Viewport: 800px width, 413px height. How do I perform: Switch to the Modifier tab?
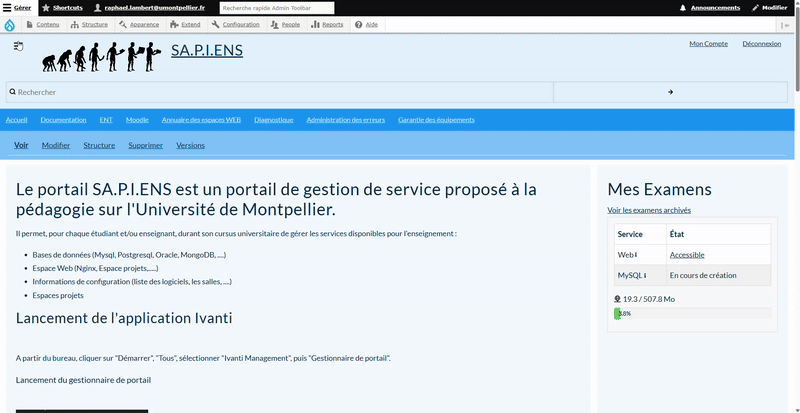pos(56,145)
